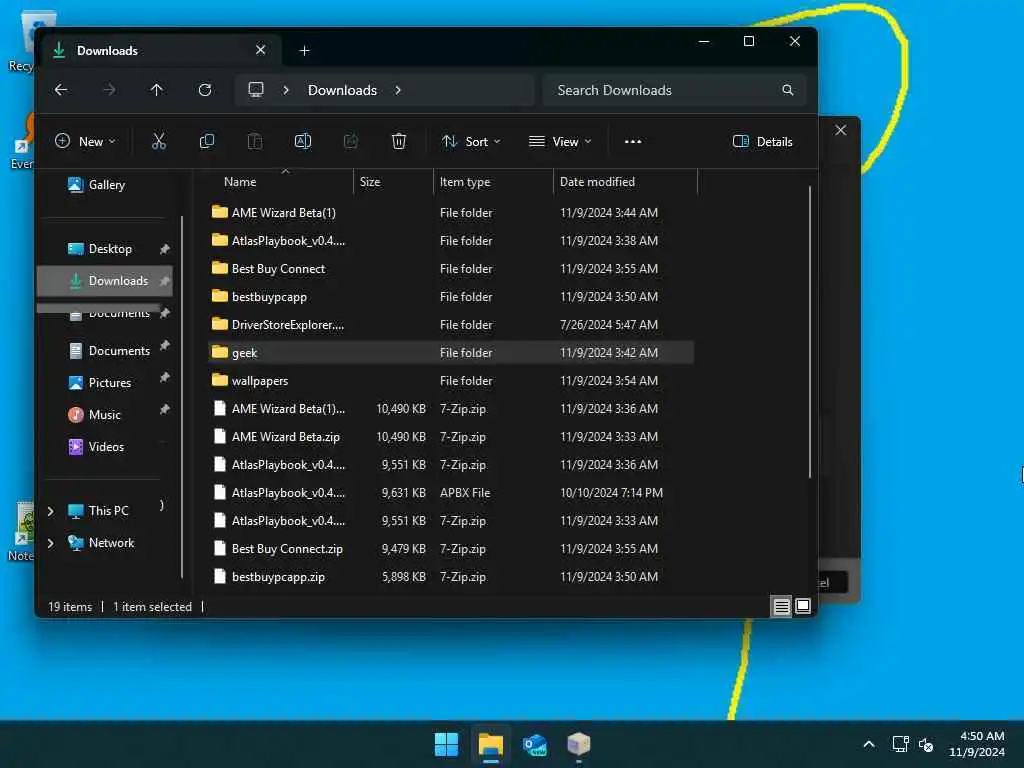Open Windows Start menu
This screenshot has height=768, width=1024.
446,744
